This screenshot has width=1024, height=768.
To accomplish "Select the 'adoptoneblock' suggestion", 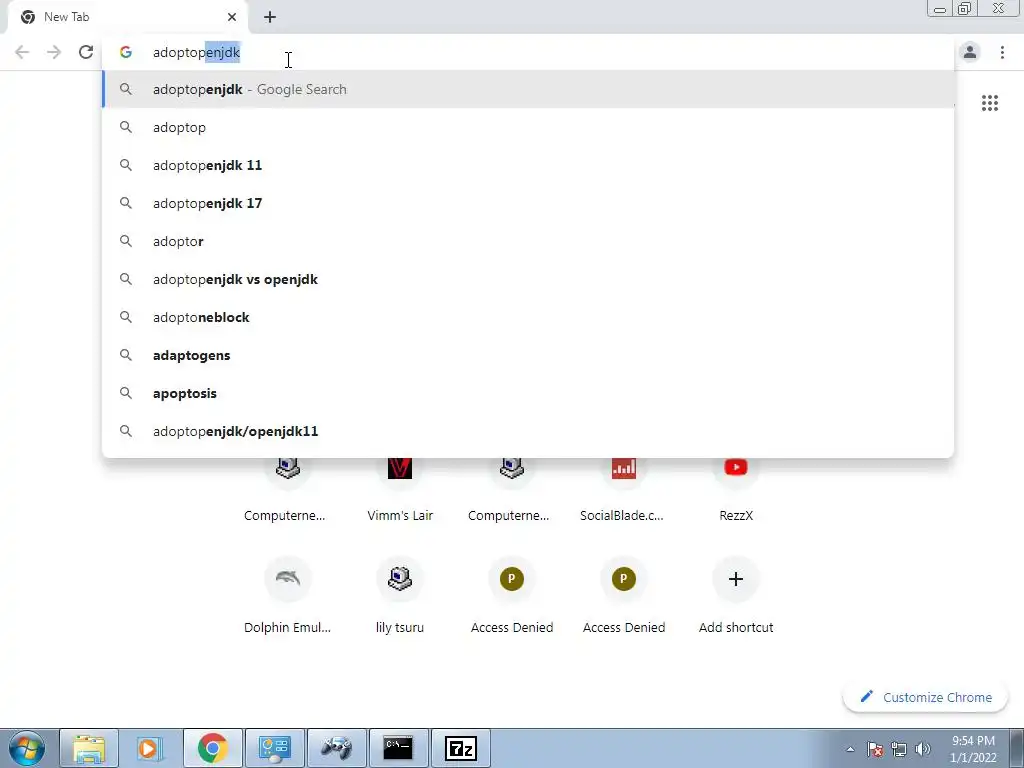I will [528, 317].
